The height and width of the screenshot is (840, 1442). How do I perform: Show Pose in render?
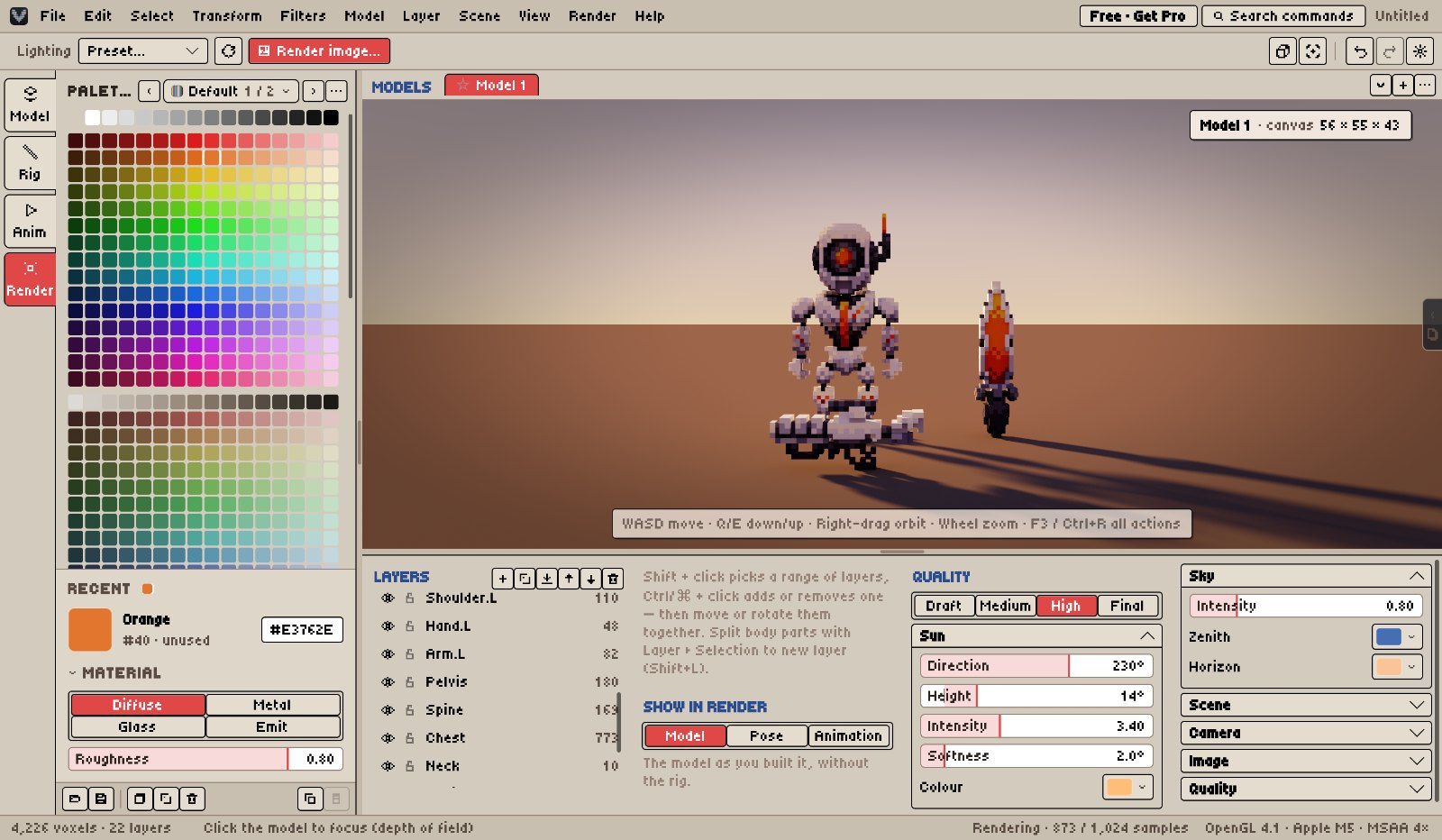767,736
